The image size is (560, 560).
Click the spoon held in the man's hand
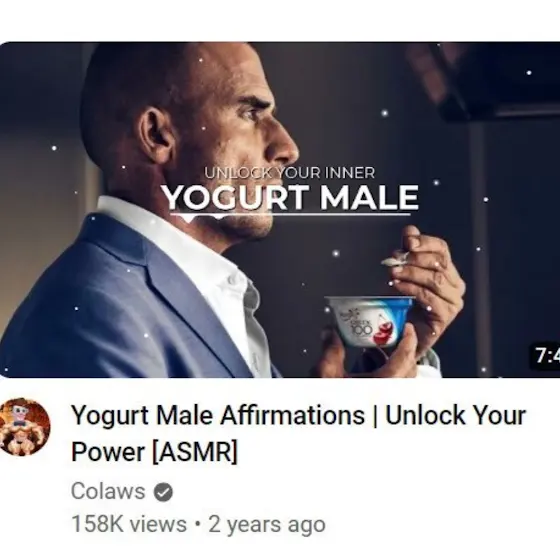395,260
